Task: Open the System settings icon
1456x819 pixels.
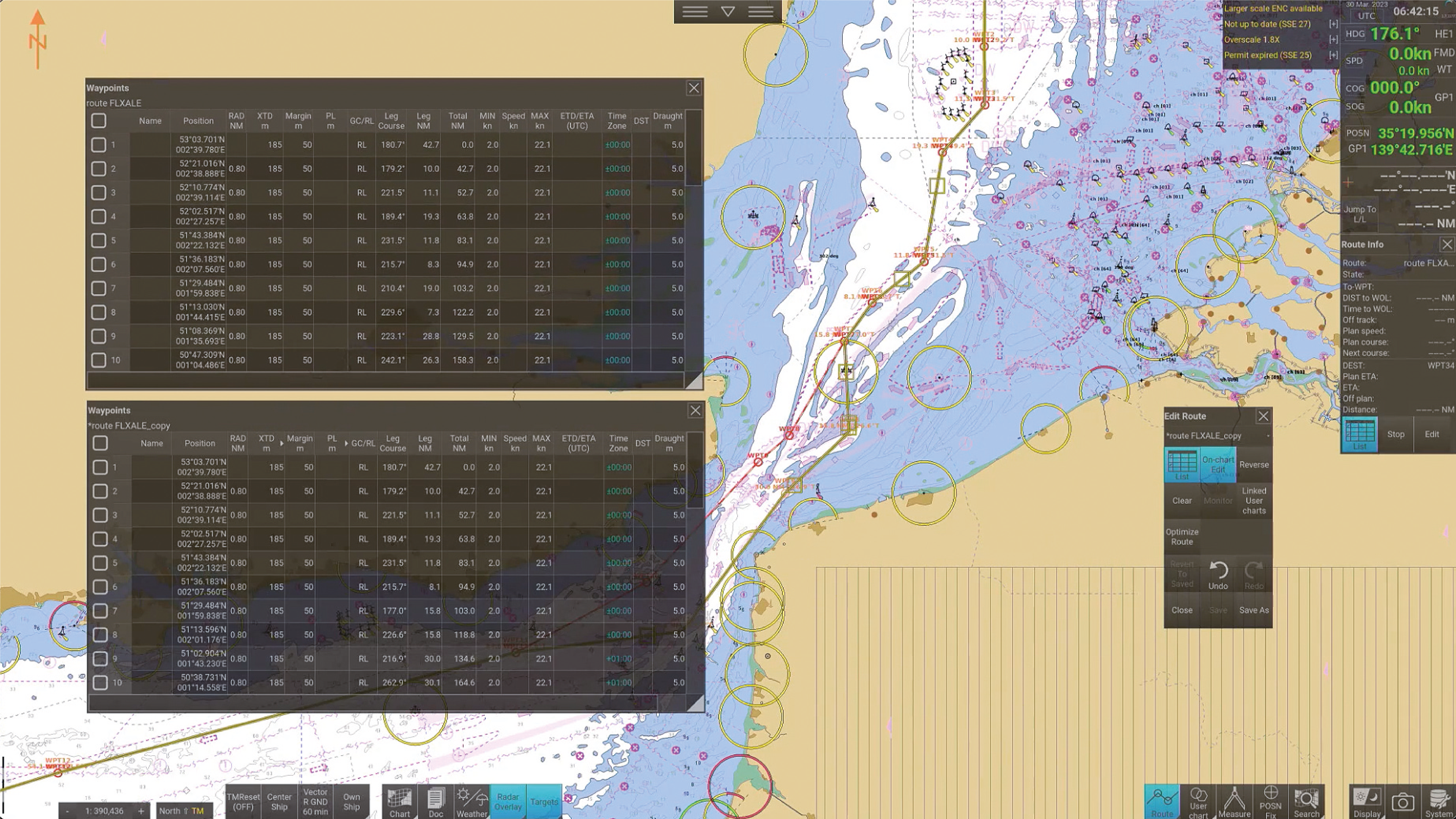Action: point(1439,801)
